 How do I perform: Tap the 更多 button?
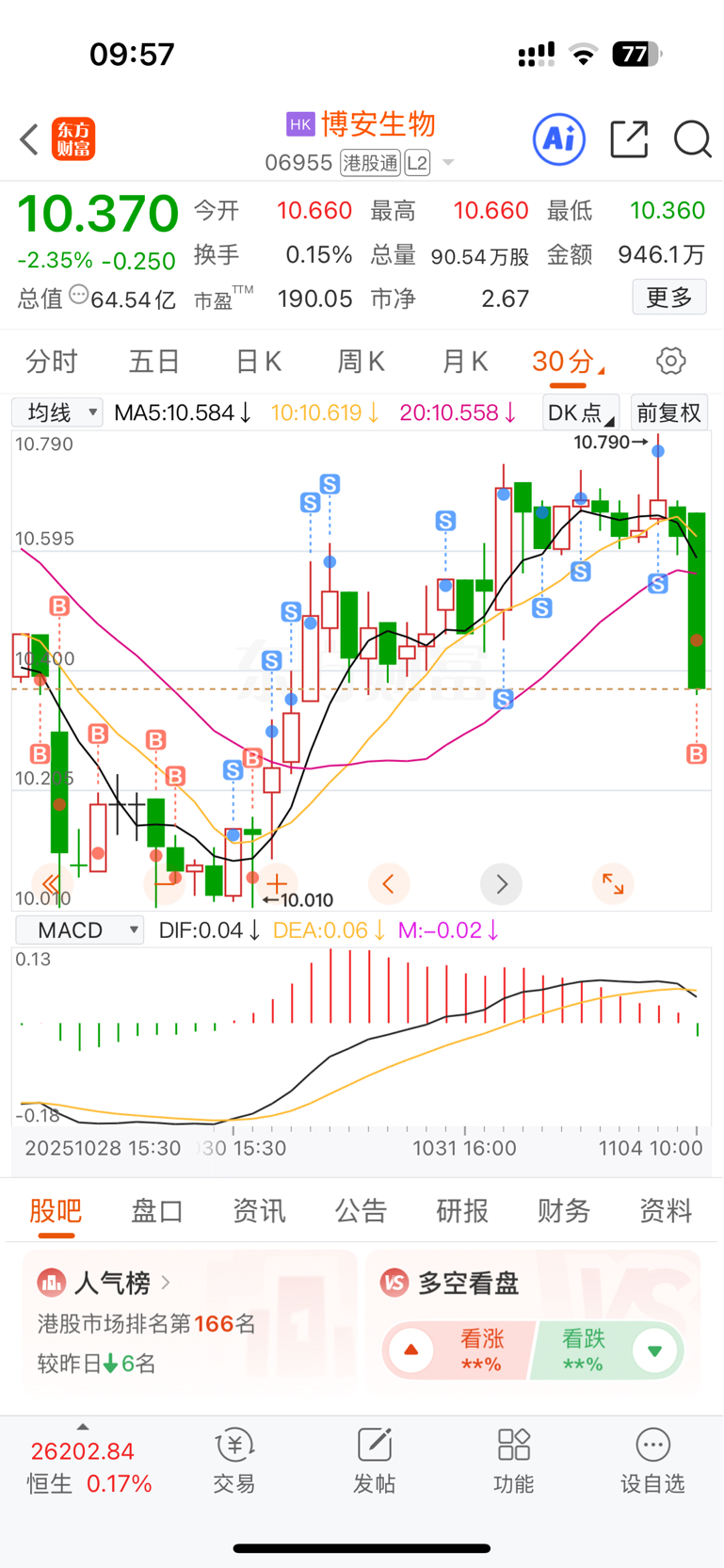point(669,298)
